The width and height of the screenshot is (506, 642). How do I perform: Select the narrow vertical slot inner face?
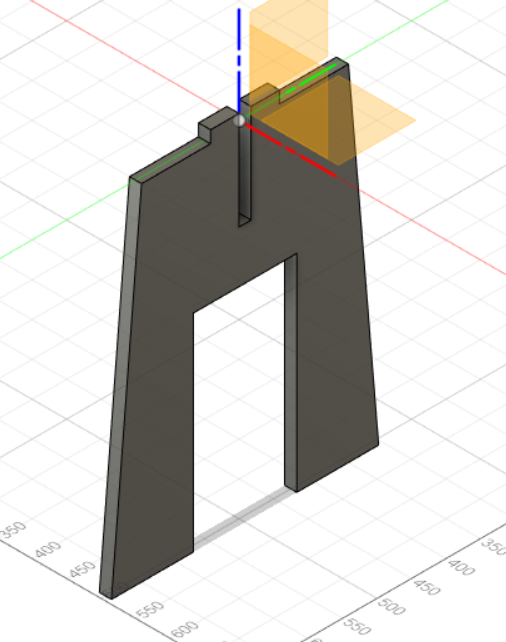click(244, 172)
